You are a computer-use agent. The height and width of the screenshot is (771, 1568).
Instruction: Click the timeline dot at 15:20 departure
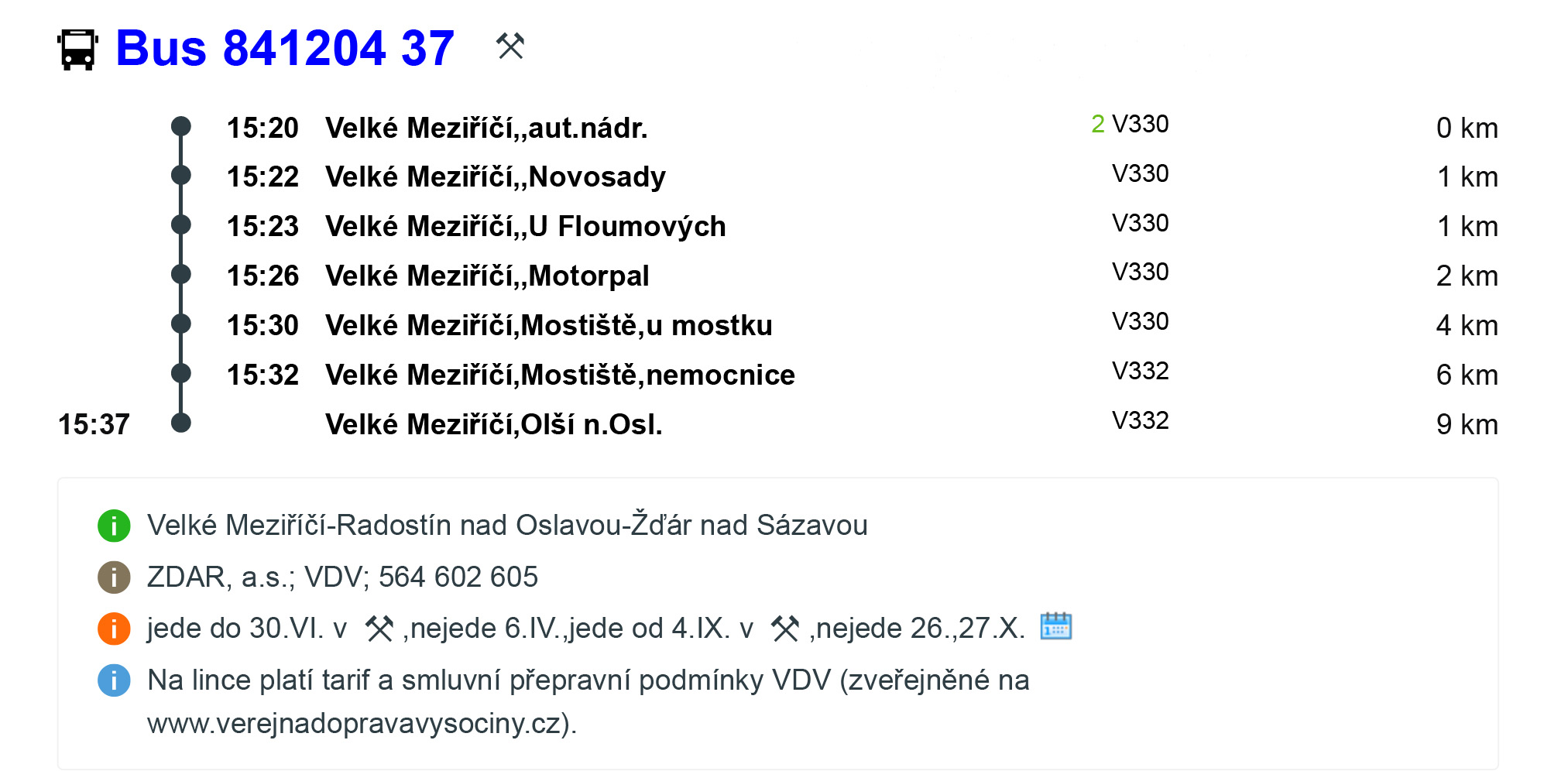pyautogui.click(x=181, y=126)
